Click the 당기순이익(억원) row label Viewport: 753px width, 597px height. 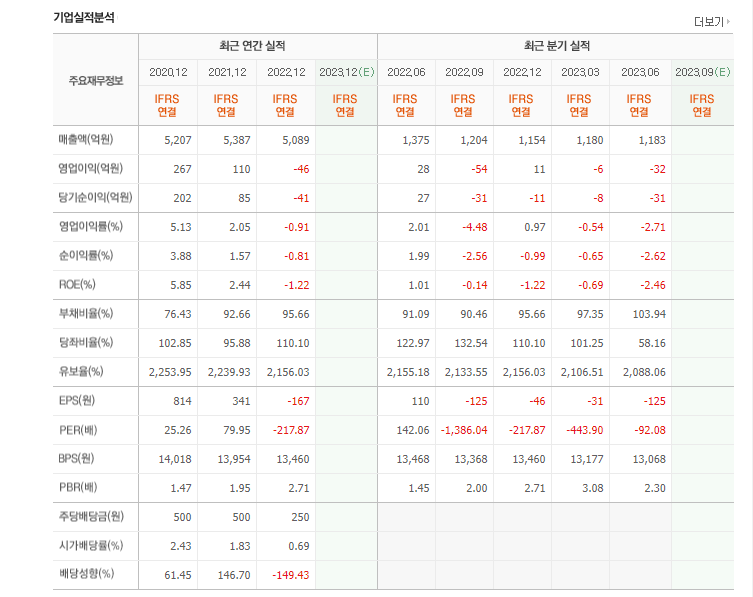[95, 197]
